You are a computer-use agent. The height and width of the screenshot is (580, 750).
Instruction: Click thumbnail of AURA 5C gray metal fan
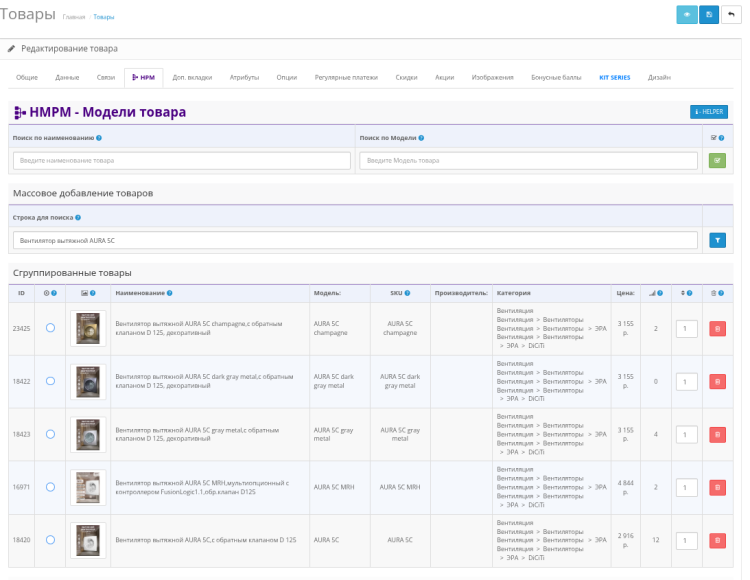87,434
